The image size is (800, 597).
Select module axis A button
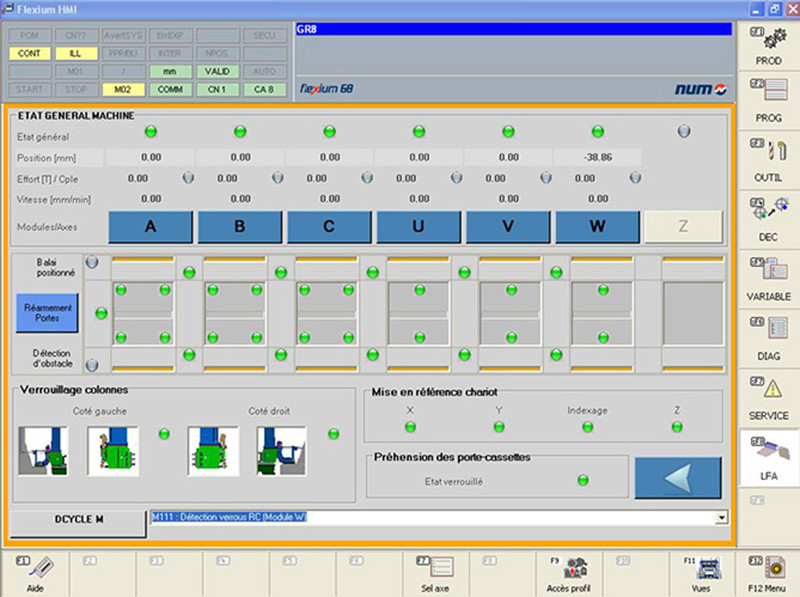click(x=151, y=226)
